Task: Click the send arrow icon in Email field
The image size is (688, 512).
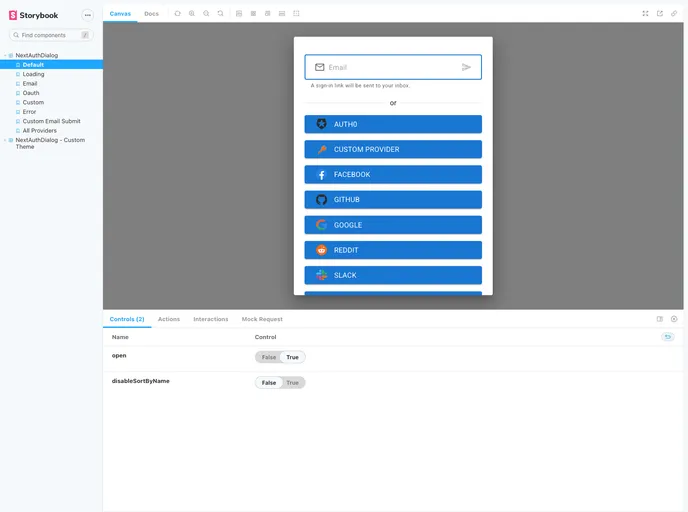Action: pyautogui.click(x=466, y=67)
